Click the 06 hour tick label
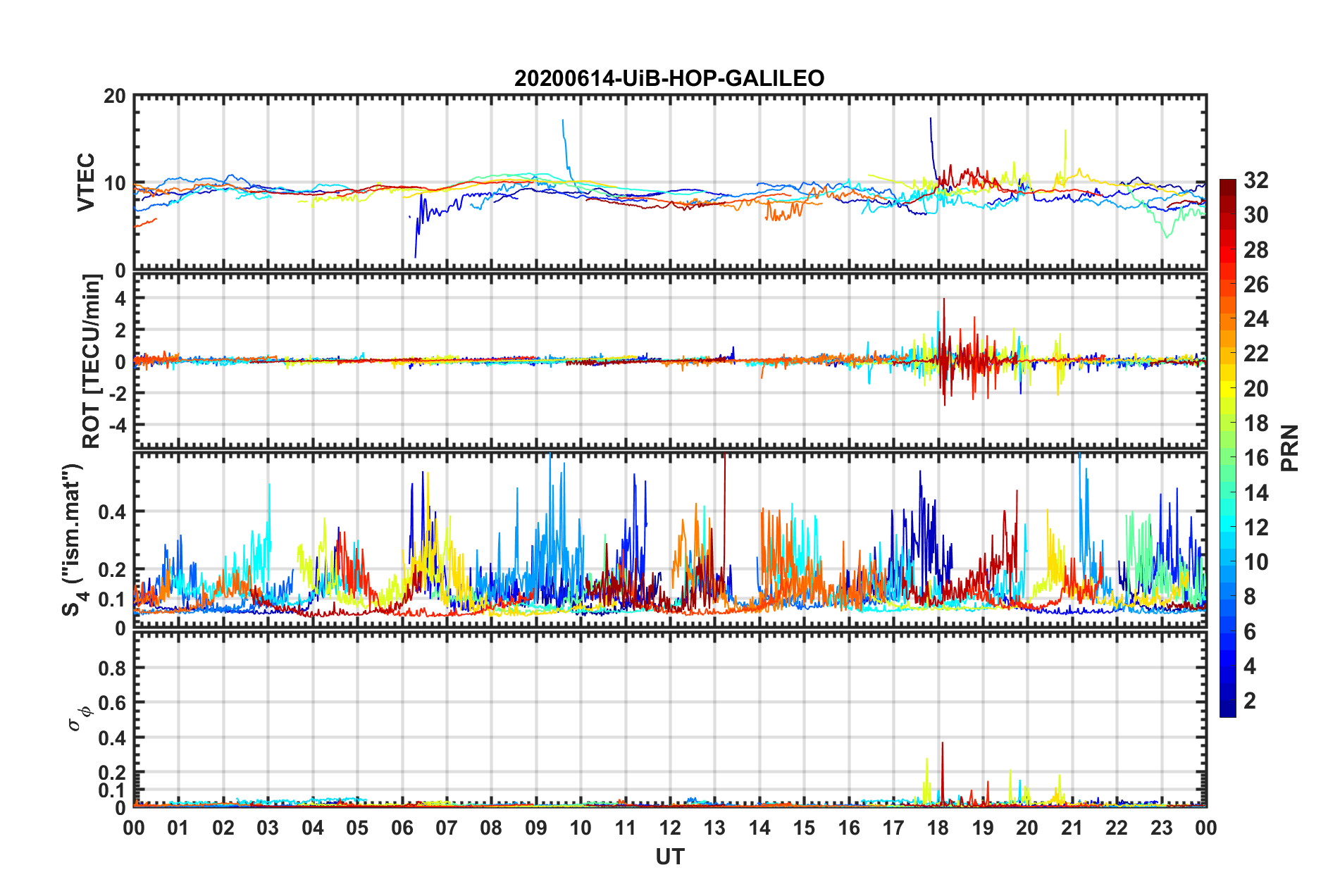1340x896 pixels. pos(402,828)
